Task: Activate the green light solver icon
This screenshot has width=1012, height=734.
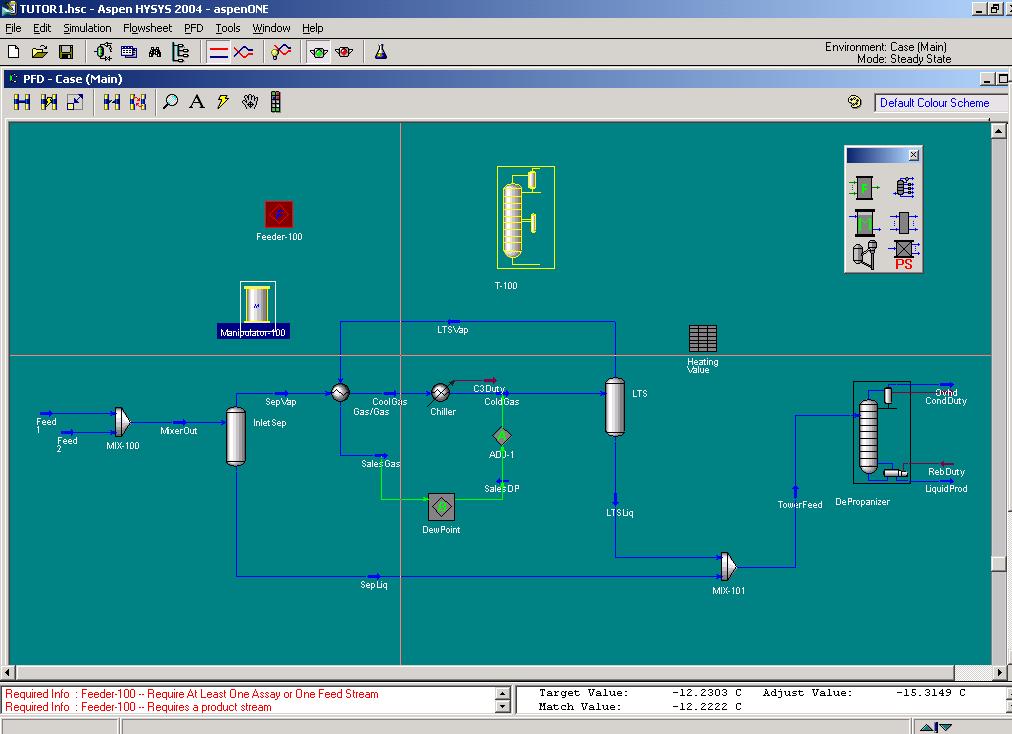Action: point(318,52)
